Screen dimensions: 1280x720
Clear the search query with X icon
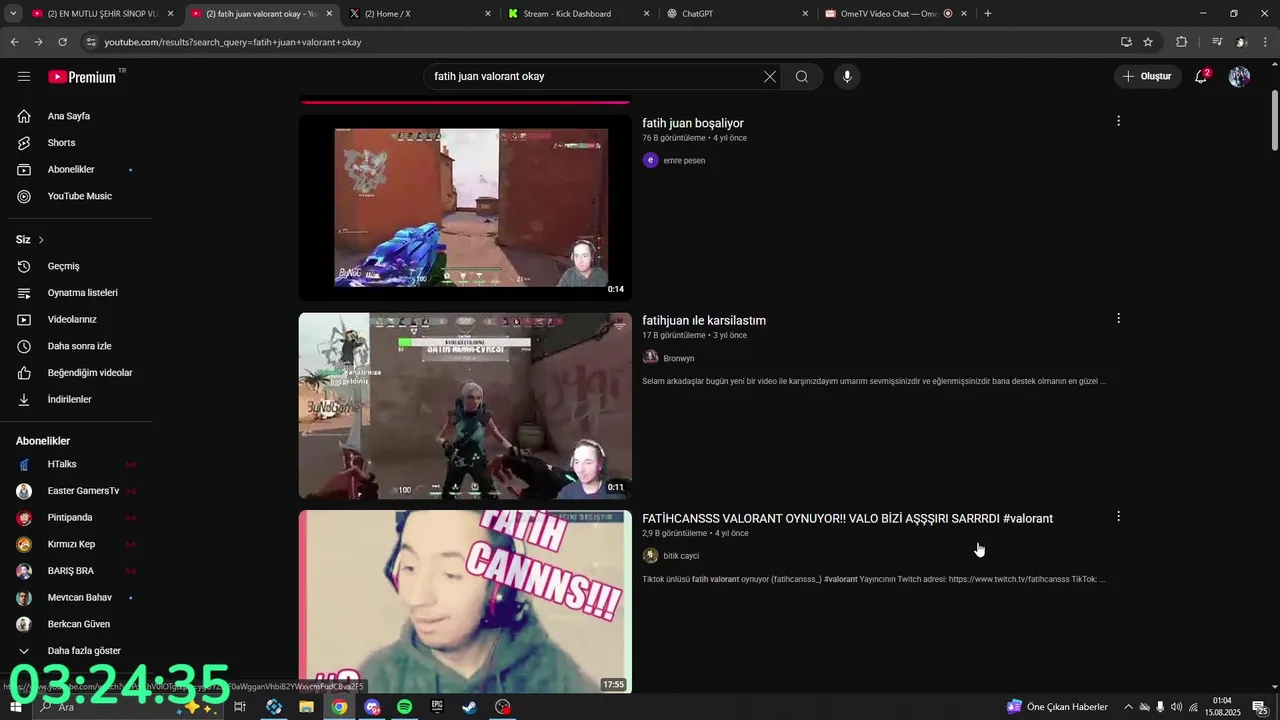click(x=770, y=77)
